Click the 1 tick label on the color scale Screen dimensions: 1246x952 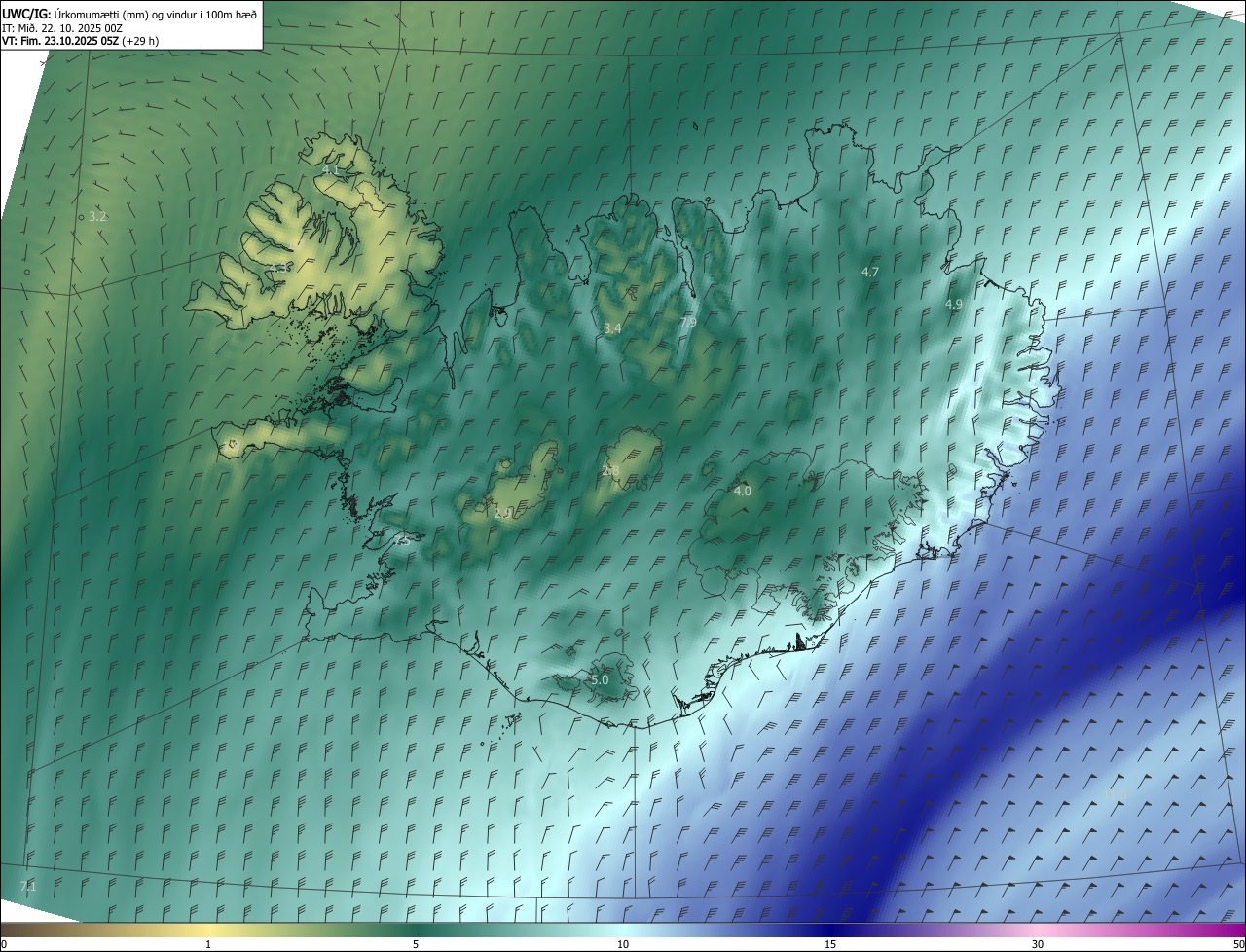(208, 944)
